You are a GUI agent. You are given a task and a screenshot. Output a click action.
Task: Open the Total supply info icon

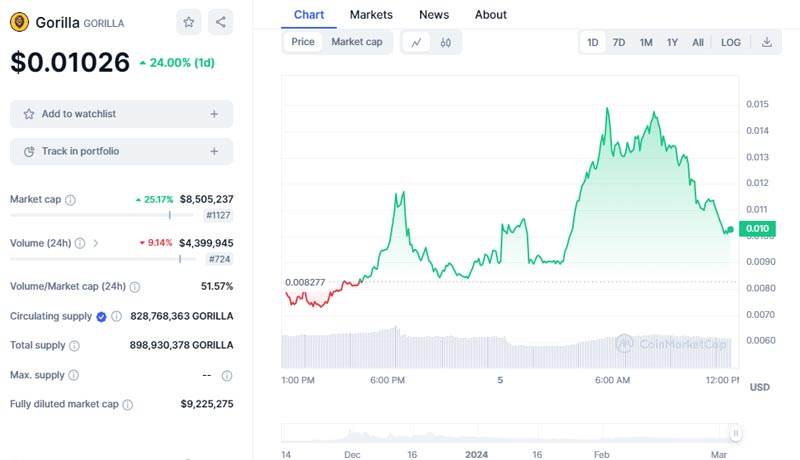74,346
